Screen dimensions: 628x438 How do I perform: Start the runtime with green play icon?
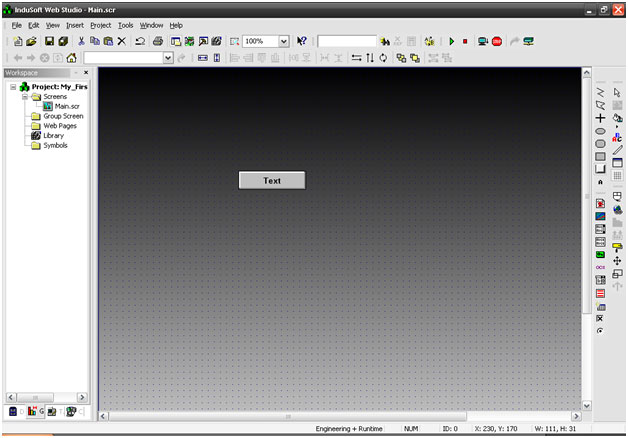452,41
